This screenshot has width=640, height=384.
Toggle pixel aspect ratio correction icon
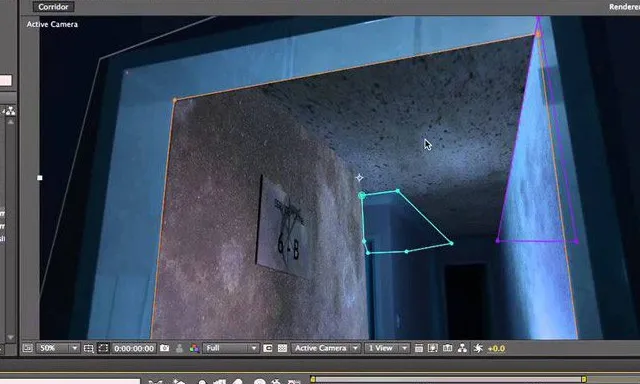418,348
